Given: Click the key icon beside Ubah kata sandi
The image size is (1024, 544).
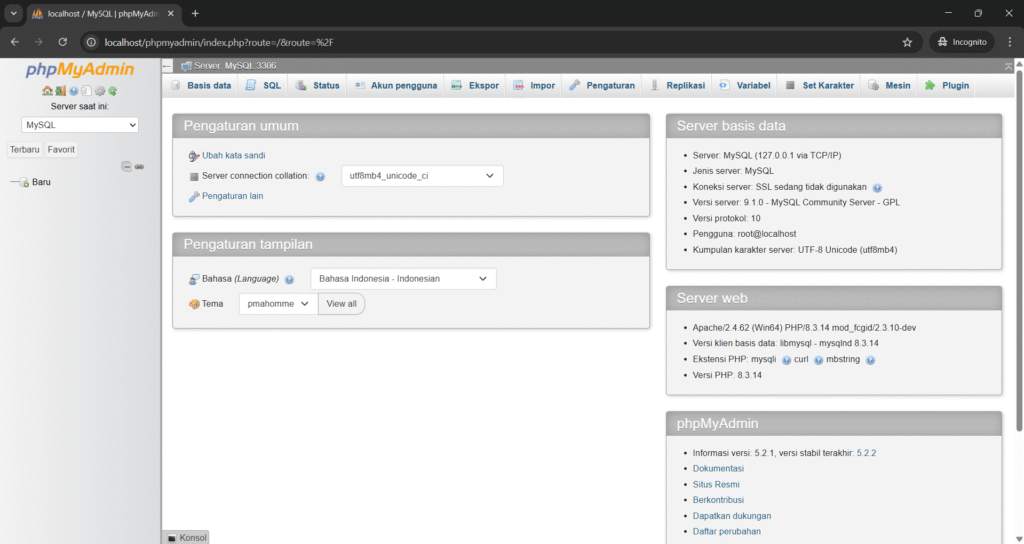Looking at the screenshot, I should (x=194, y=156).
